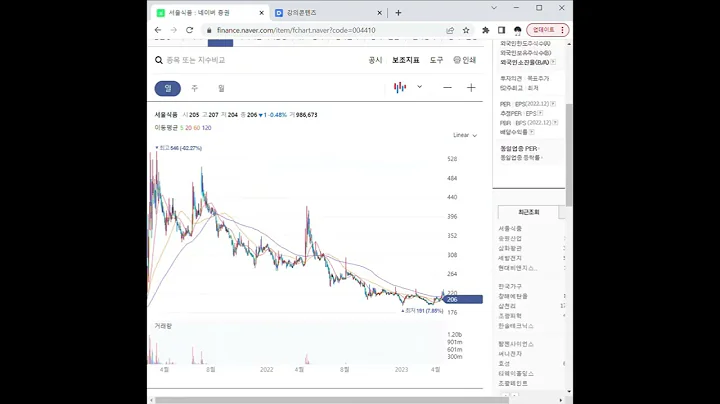Open 서울식품 in recent list
The height and width of the screenshot is (404, 720).
(510, 229)
